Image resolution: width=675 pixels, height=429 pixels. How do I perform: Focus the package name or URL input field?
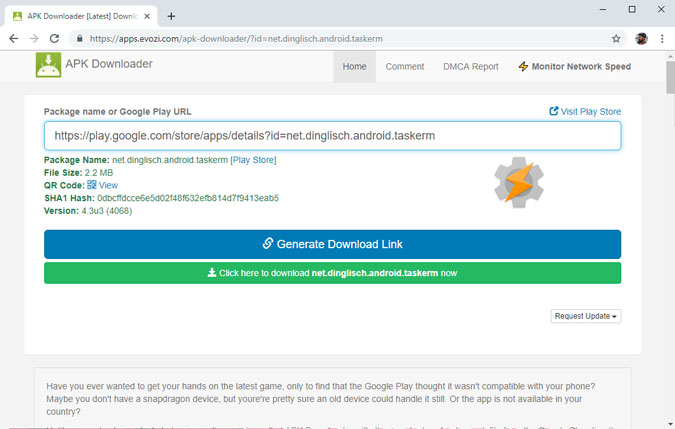tap(332, 136)
